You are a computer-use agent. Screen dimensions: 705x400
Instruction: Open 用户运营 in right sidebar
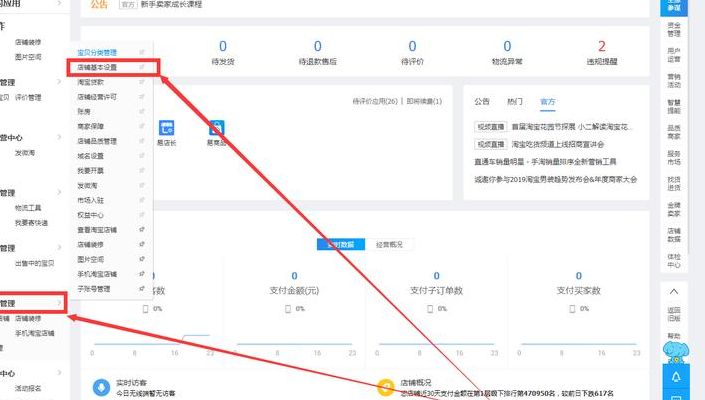pyautogui.click(x=674, y=55)
